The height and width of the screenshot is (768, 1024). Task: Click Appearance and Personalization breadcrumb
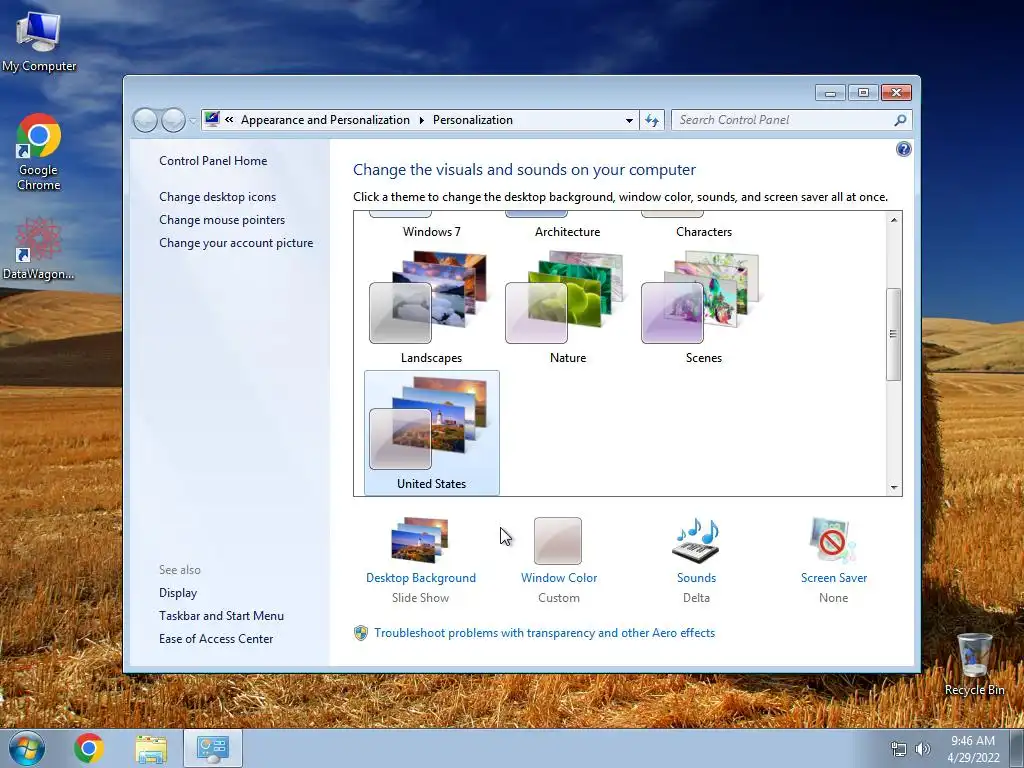click(325, 120)
